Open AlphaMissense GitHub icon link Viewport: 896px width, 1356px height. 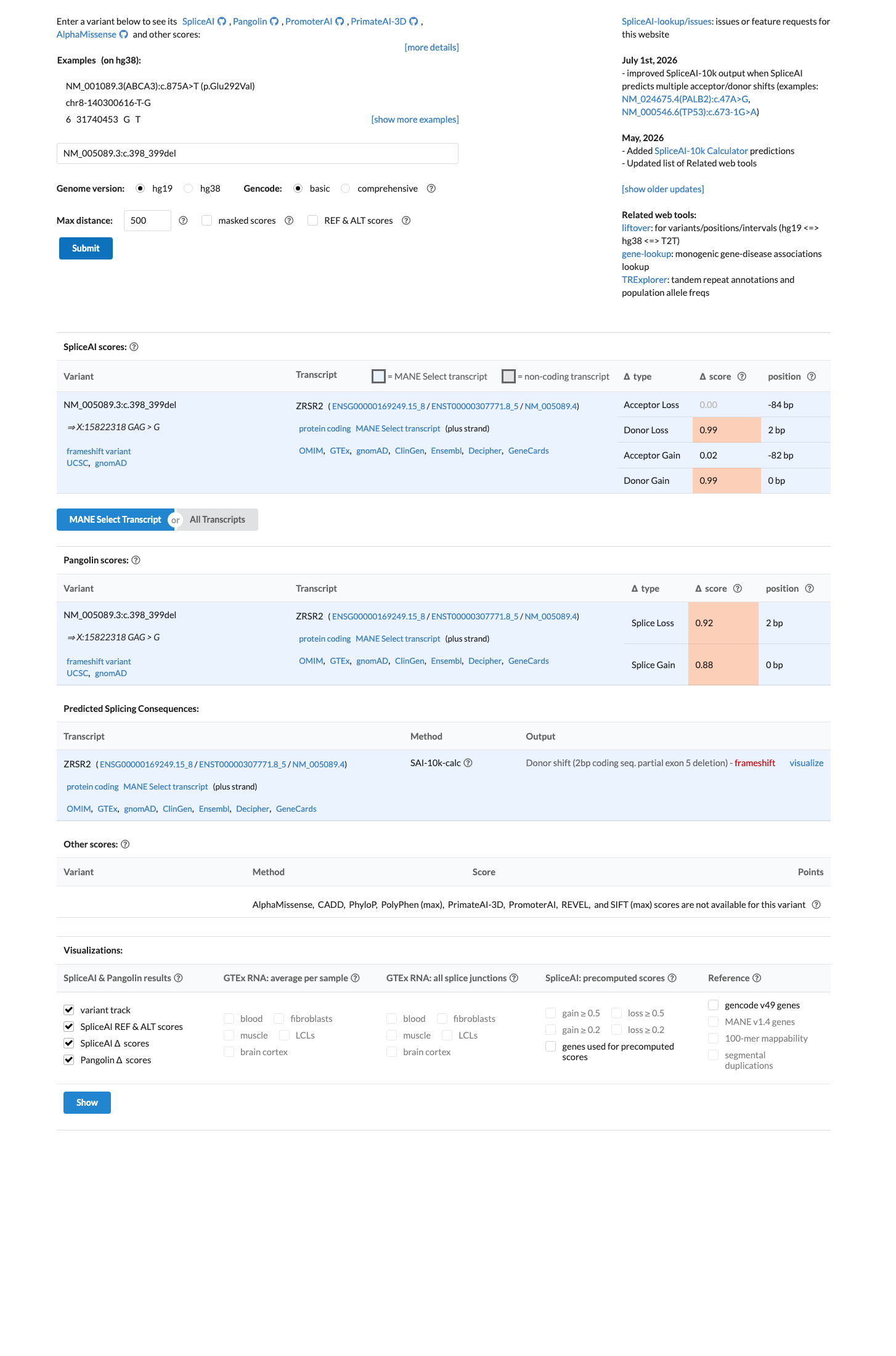[x=123, y=35]
